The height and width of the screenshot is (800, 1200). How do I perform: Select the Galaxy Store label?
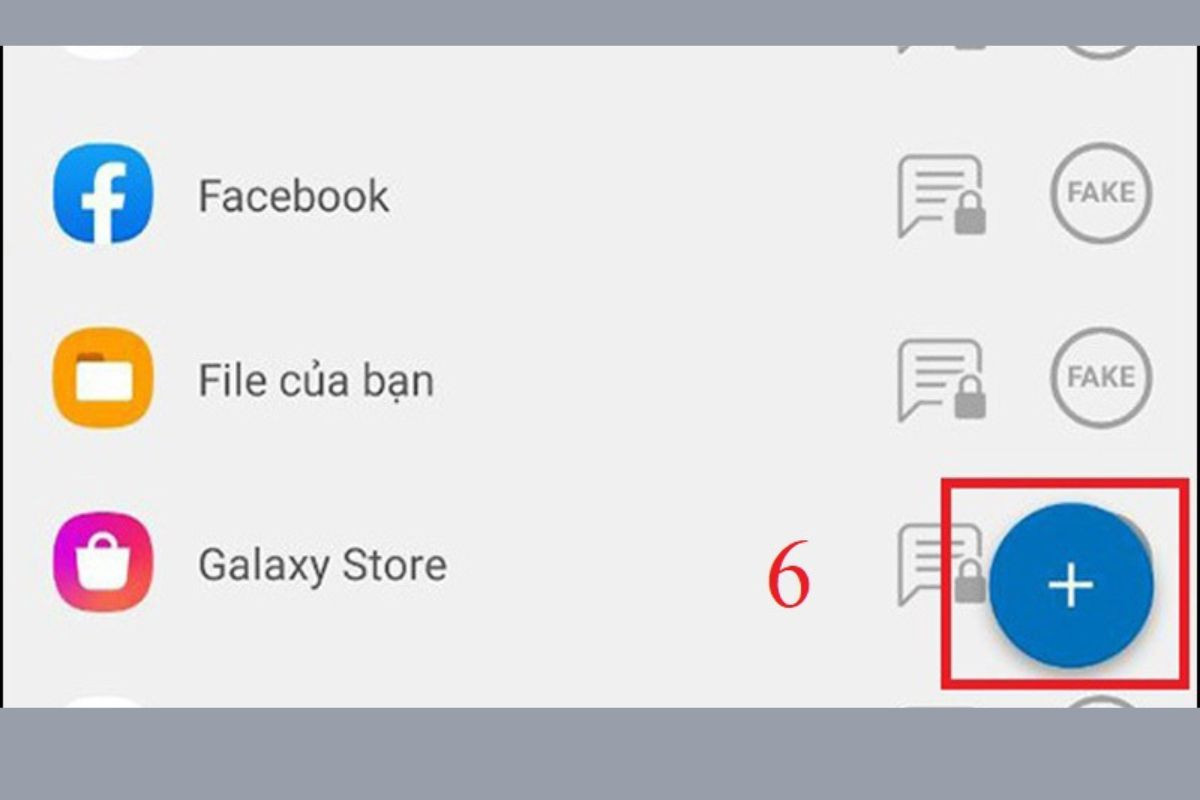(322, 565)
